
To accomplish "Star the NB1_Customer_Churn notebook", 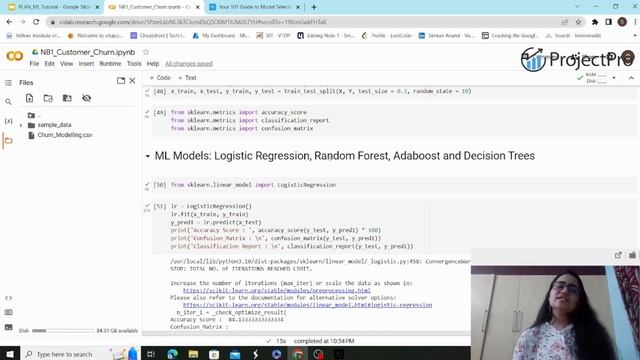I will [x=146, y=52].
